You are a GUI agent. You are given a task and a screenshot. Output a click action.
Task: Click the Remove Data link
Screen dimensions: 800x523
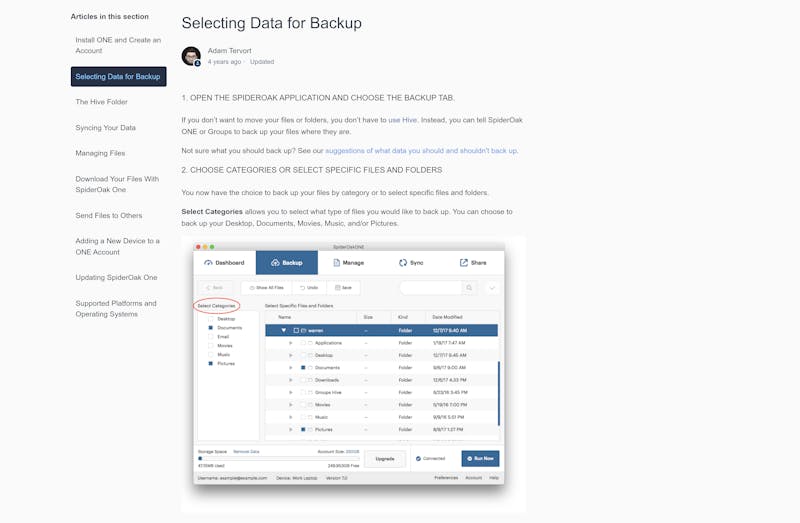[x=246, y=452]
